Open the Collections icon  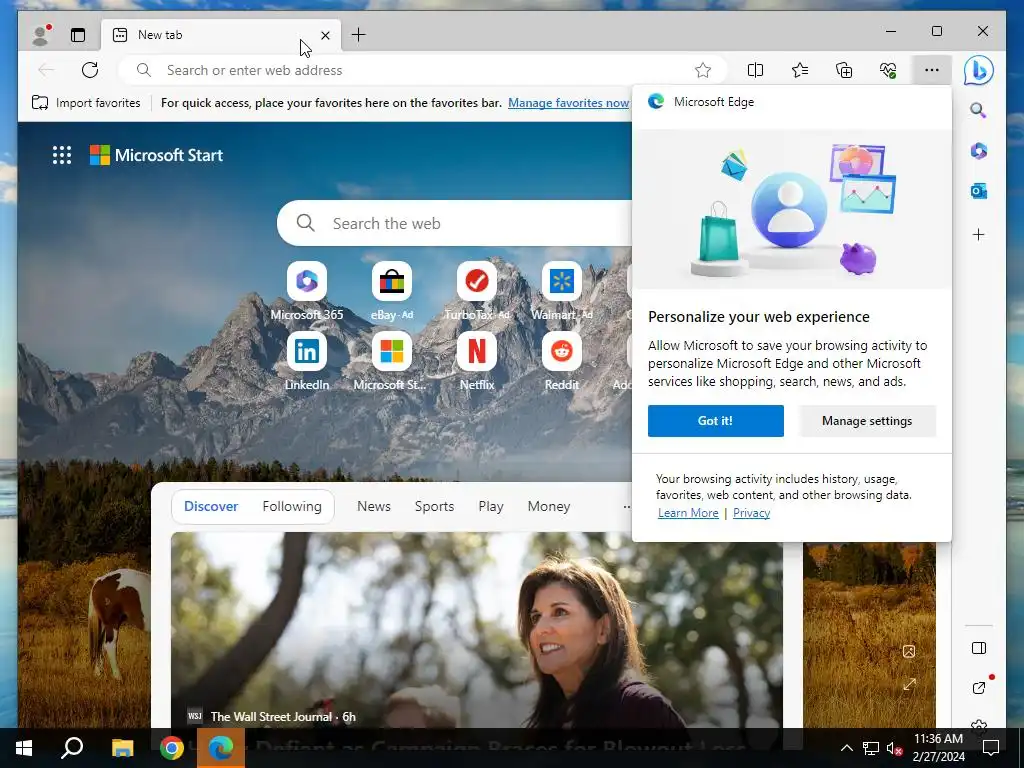tap(844, 70)
